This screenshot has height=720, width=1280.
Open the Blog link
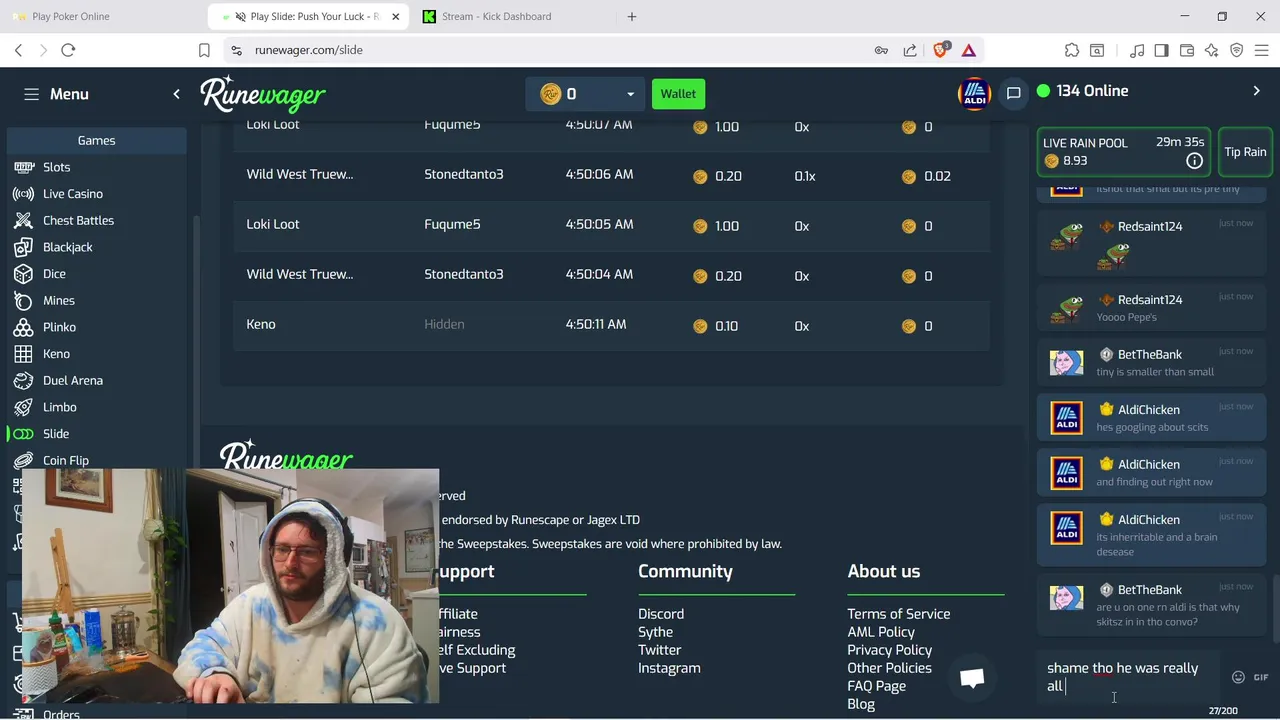tap(861, 704)
